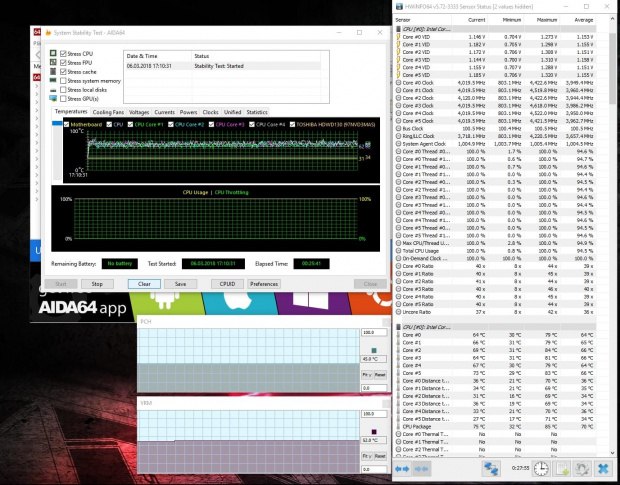Viewport: 620px width, 485px height.
Task: Uncheck the Stress CPU checkbox
Action: tap(63, 53)
